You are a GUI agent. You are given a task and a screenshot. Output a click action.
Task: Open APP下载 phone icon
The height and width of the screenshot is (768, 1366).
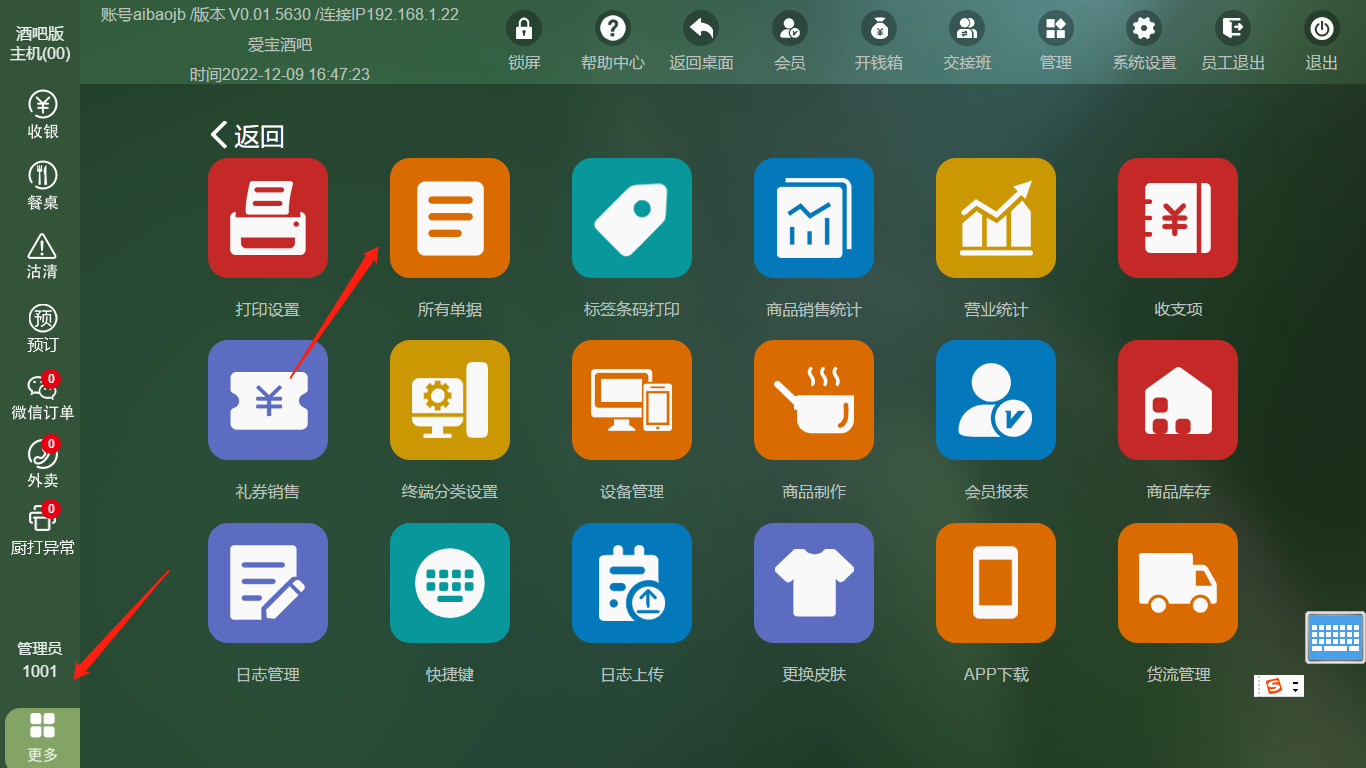tap(996, 583)
